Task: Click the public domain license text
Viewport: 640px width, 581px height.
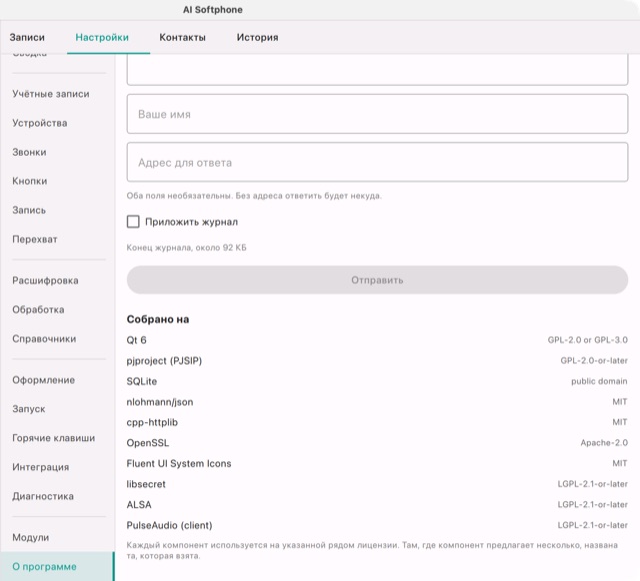Action: pyautogui.click(x=599, y=381)
